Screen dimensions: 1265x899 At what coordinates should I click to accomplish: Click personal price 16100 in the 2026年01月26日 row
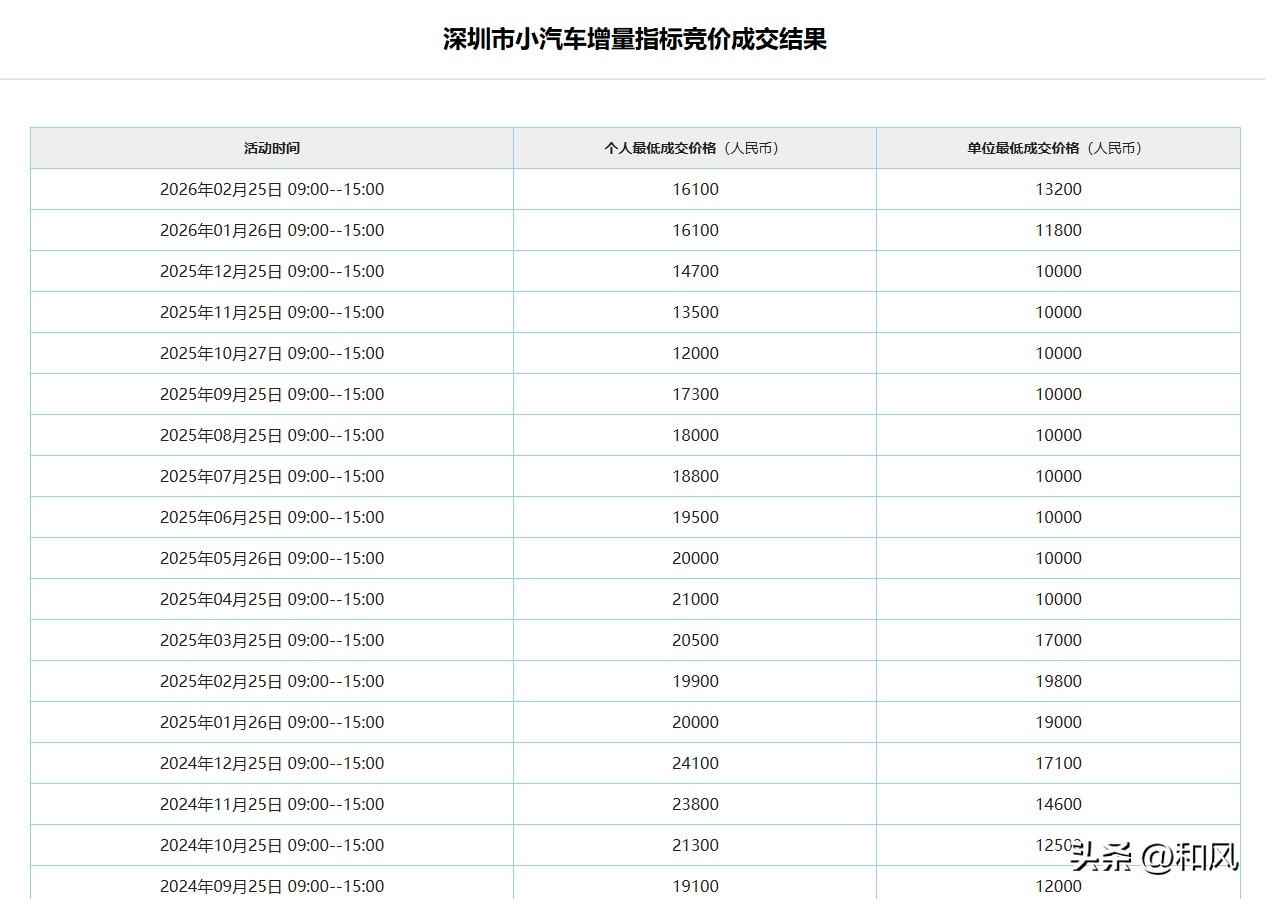(695, 230)
